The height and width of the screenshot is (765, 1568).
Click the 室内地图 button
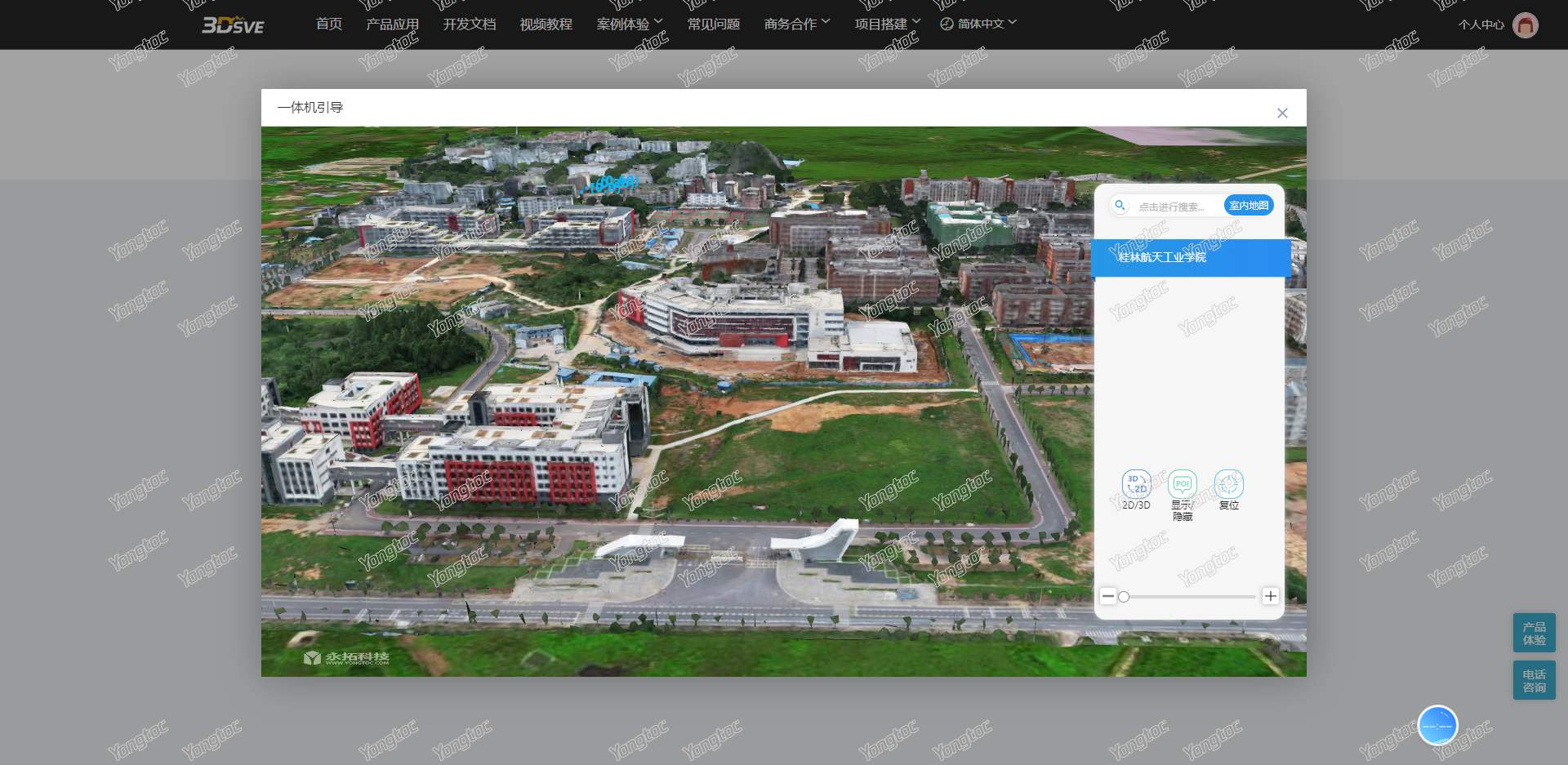pos(1248,206)
